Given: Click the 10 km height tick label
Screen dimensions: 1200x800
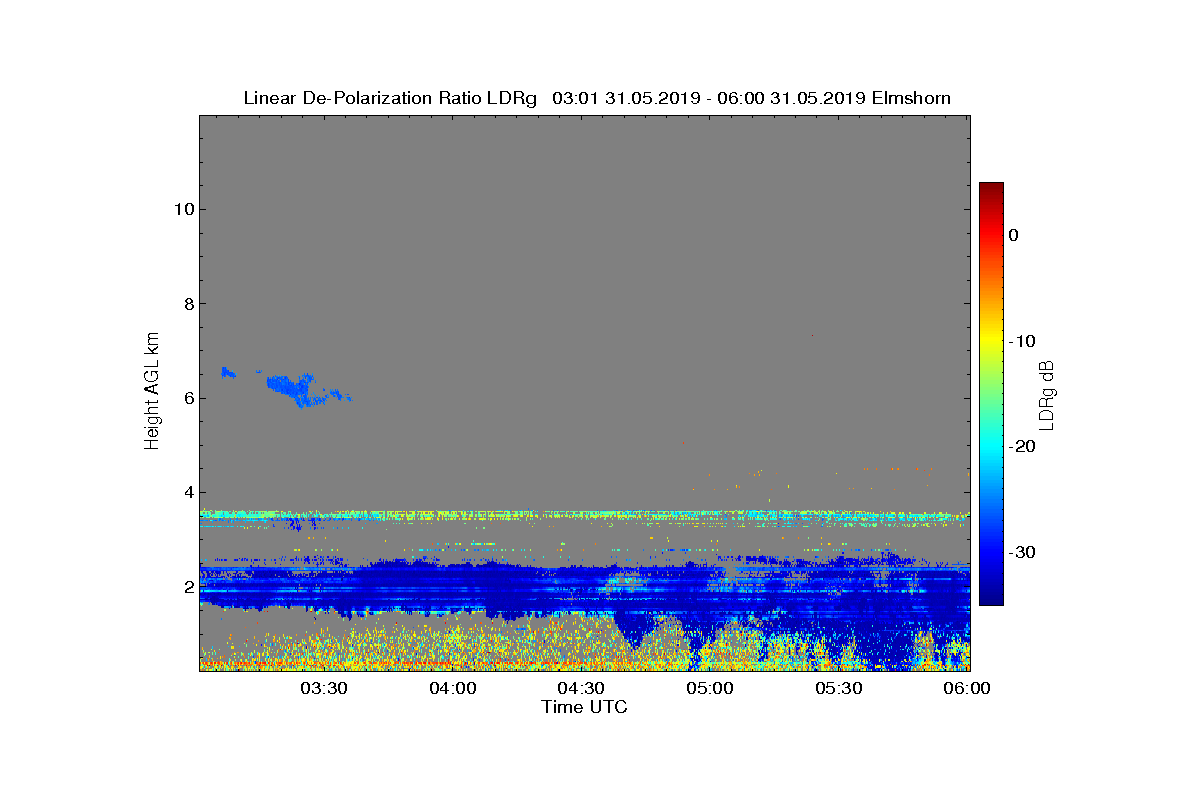Looking at the screenshot, I should [182, 209].
